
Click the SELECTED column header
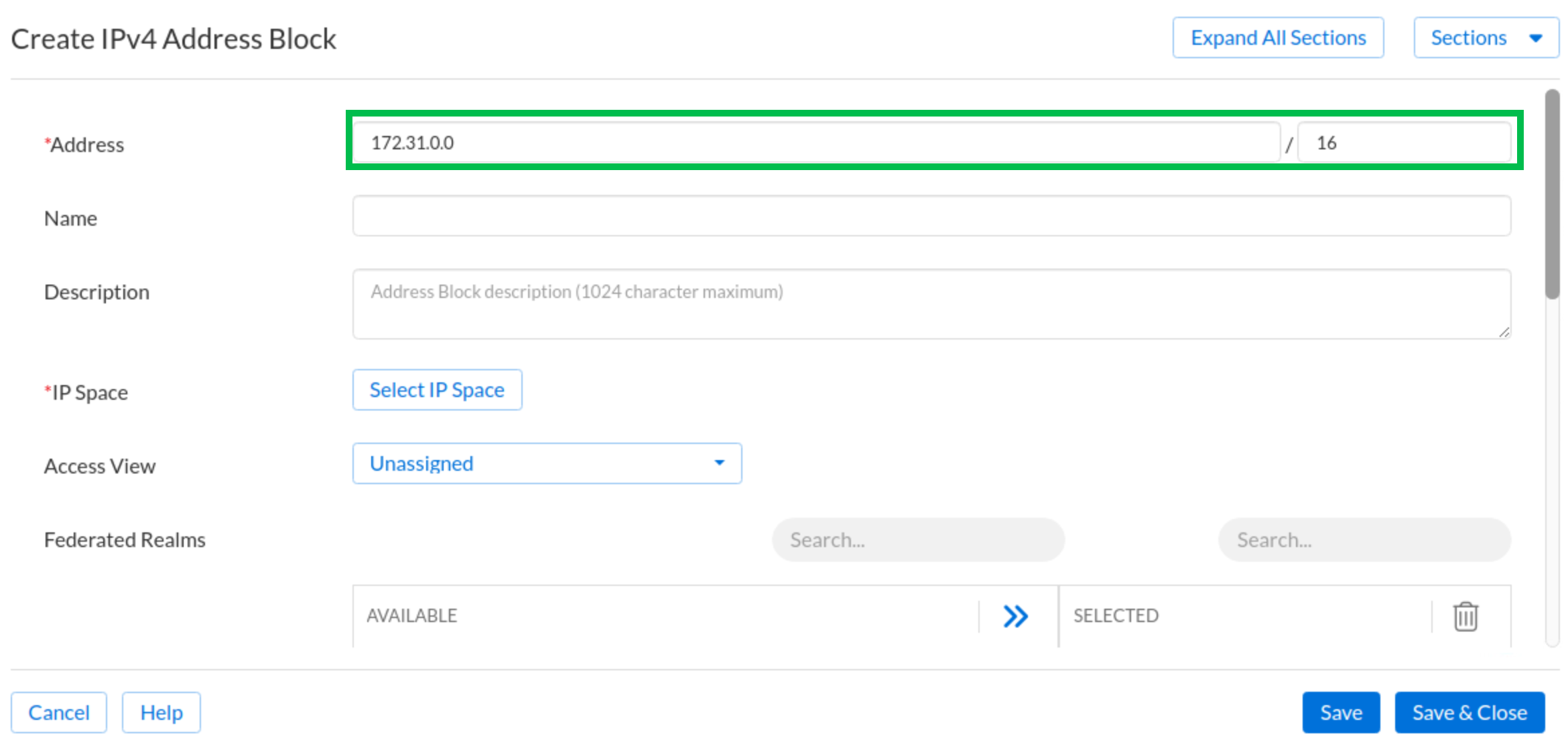[x=1116, y=616]
